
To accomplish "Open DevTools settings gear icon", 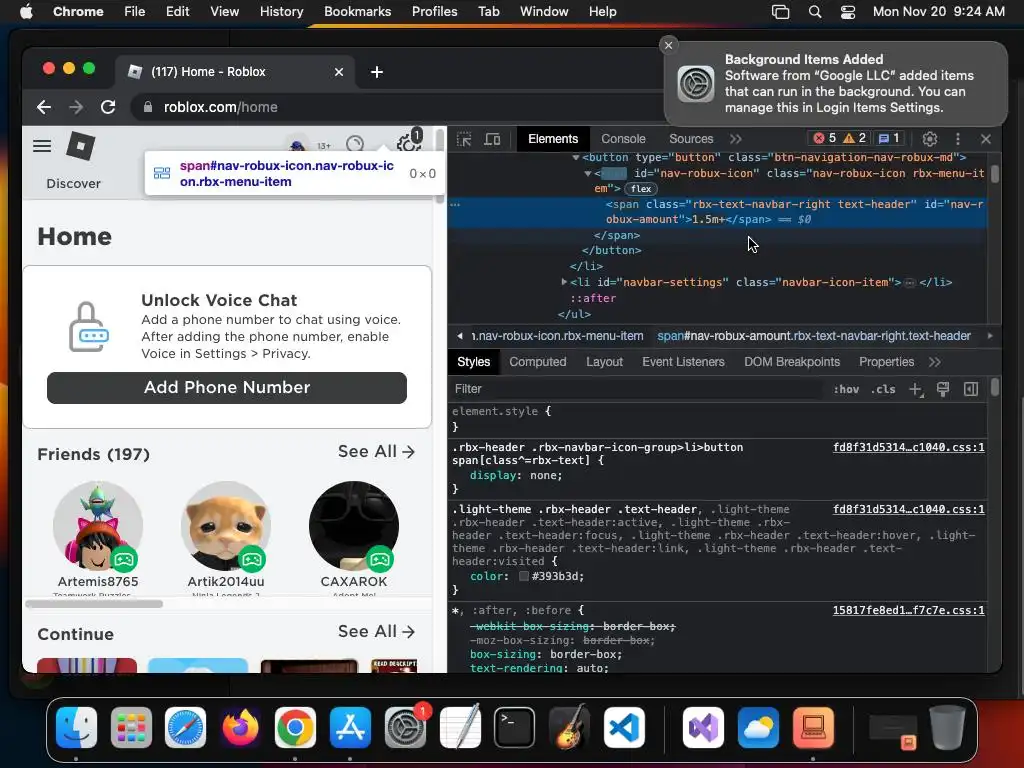I will pos(929,139).
